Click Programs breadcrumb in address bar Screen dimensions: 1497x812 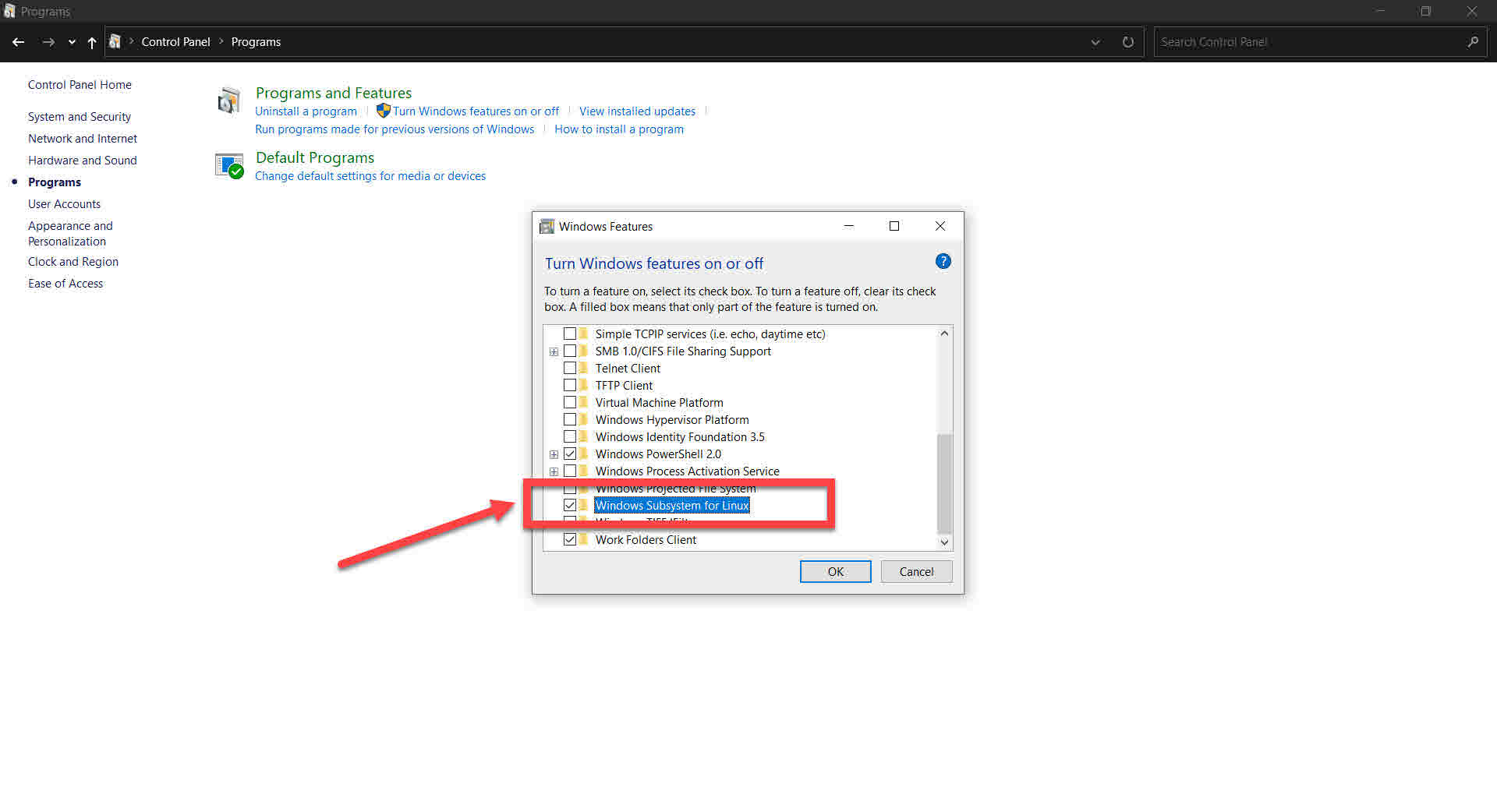(256, 42)
